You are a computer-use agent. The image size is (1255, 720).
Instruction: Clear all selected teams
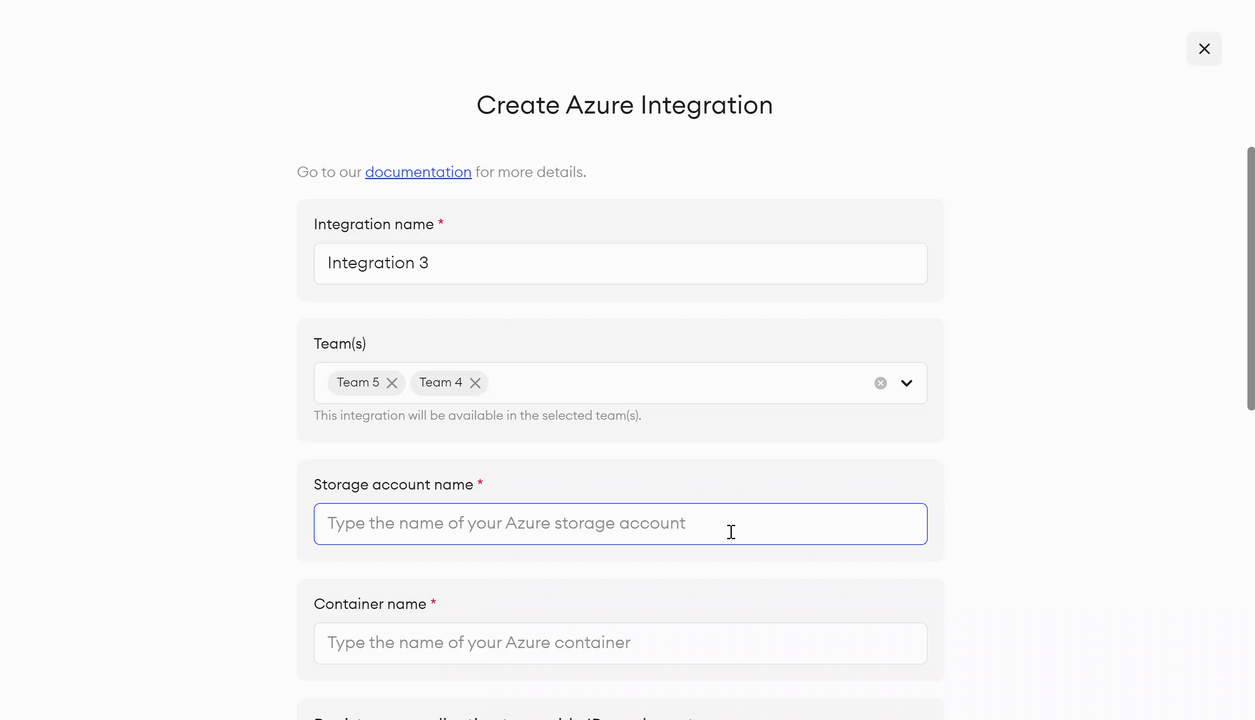point(880,383)
